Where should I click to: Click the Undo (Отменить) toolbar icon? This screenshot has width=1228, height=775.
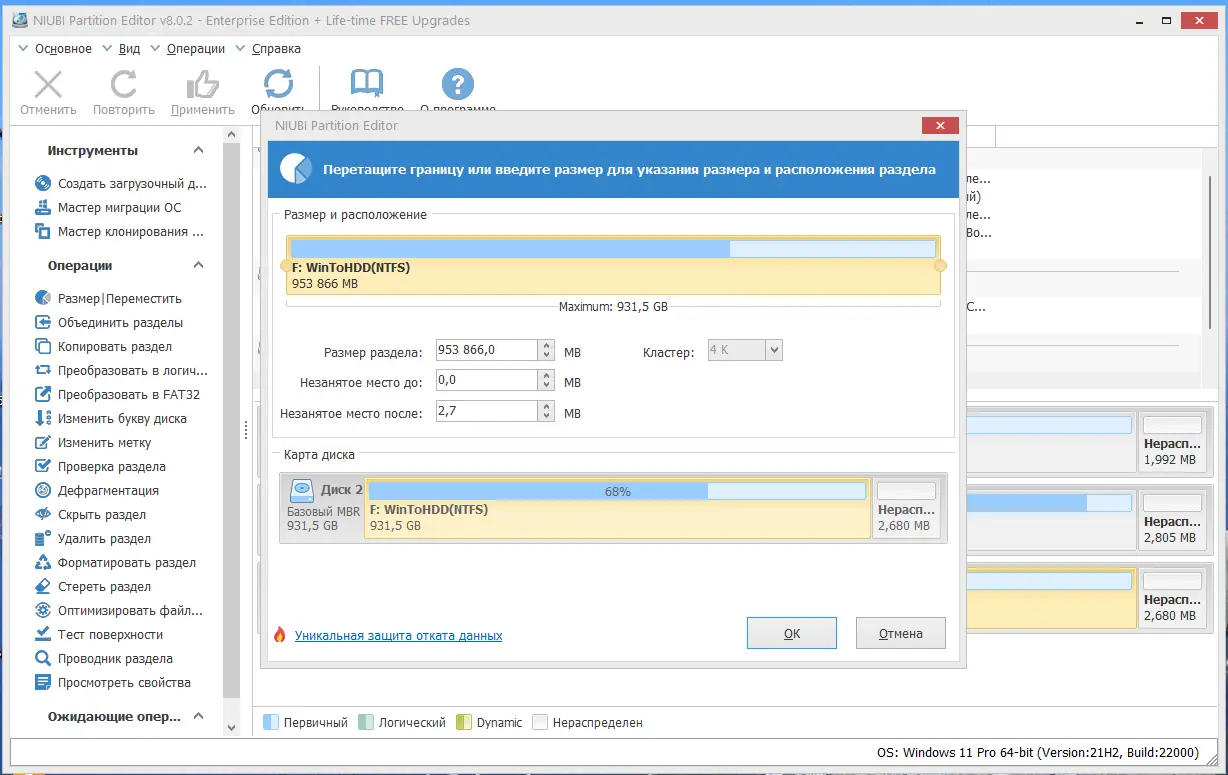coord(48,85)
